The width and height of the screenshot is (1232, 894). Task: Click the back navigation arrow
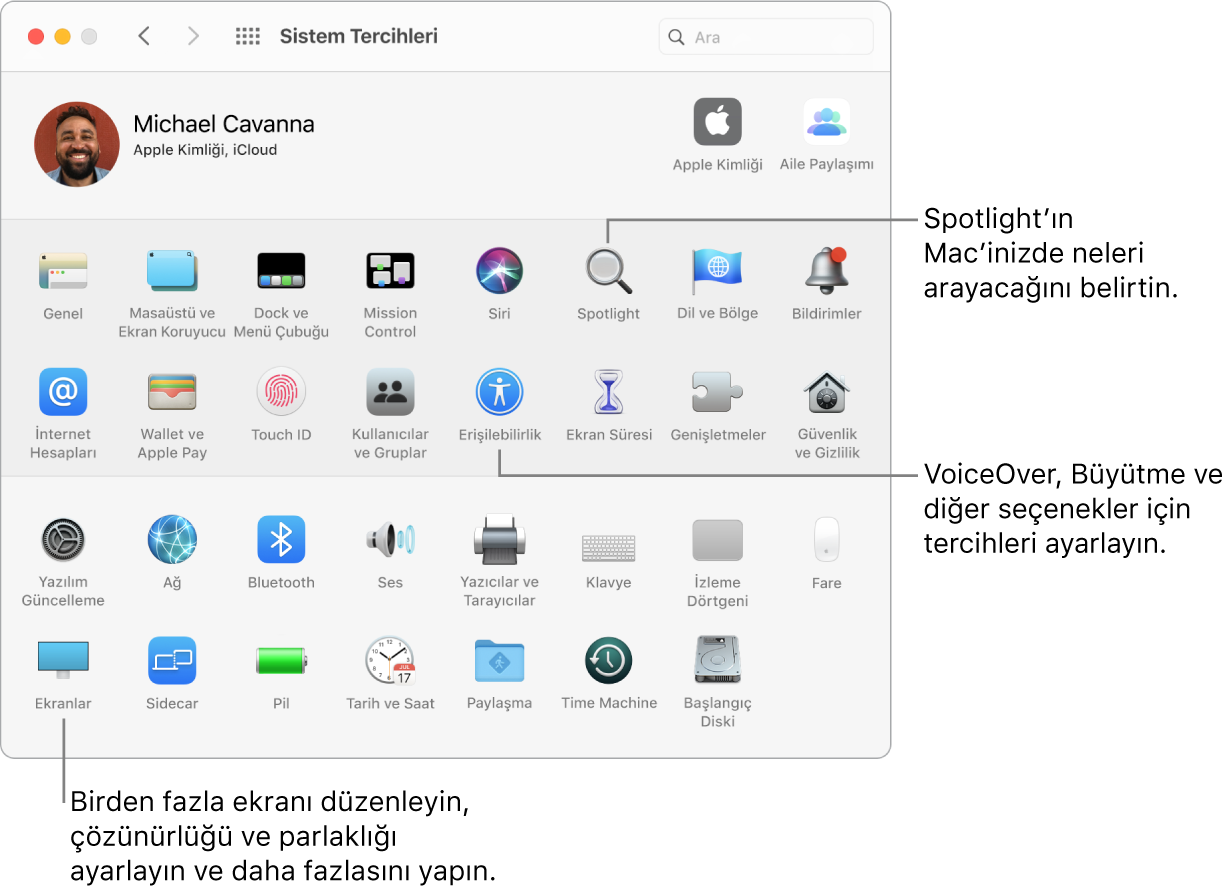144,37
